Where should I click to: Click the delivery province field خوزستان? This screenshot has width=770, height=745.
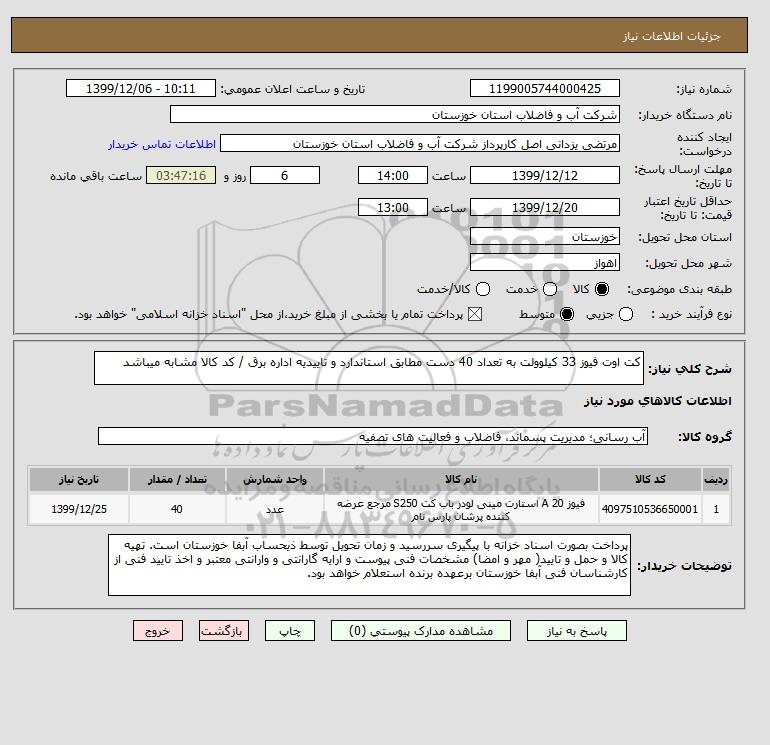point(545,237)
